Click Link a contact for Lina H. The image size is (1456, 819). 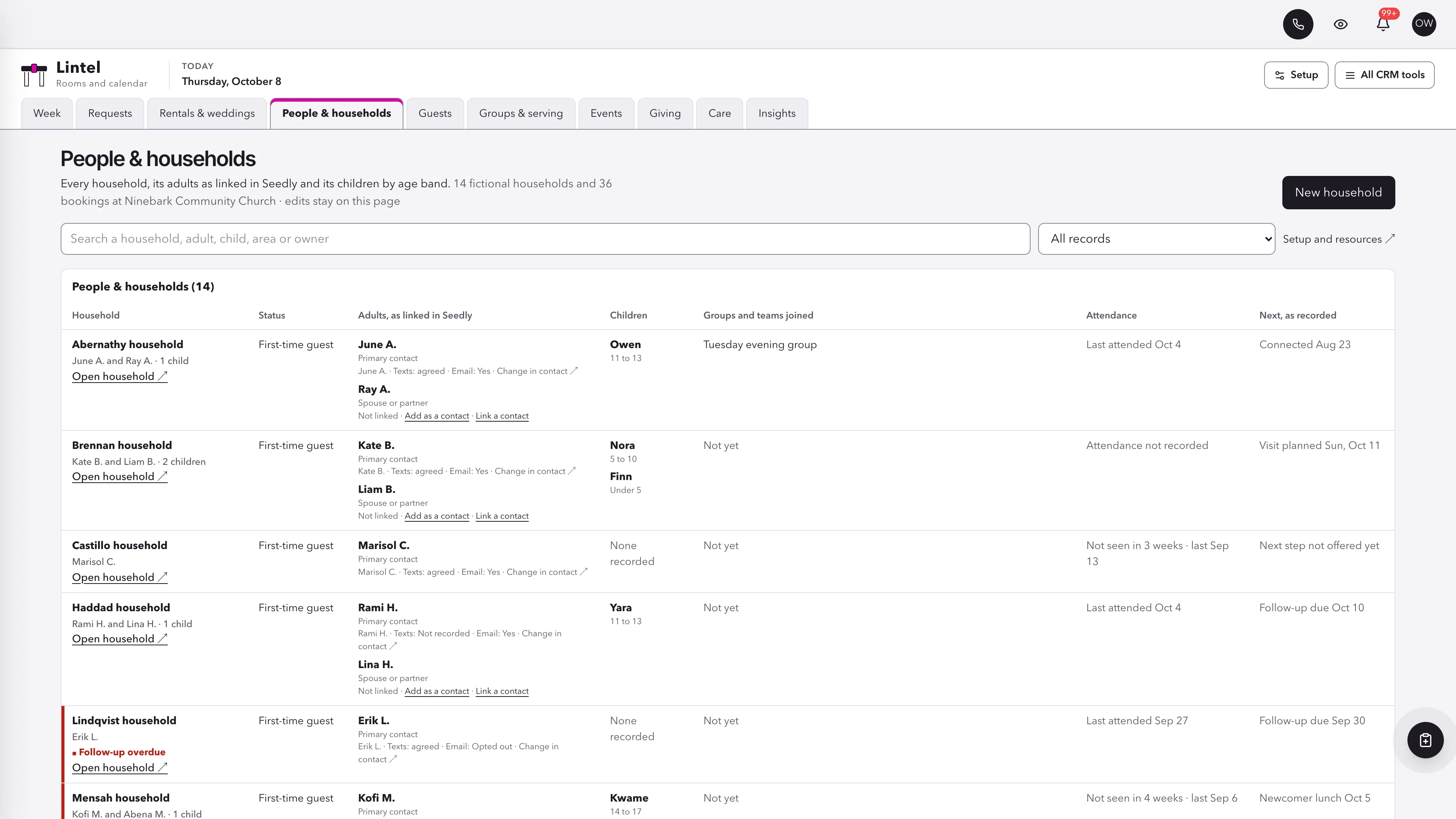(x=502, y=691)
